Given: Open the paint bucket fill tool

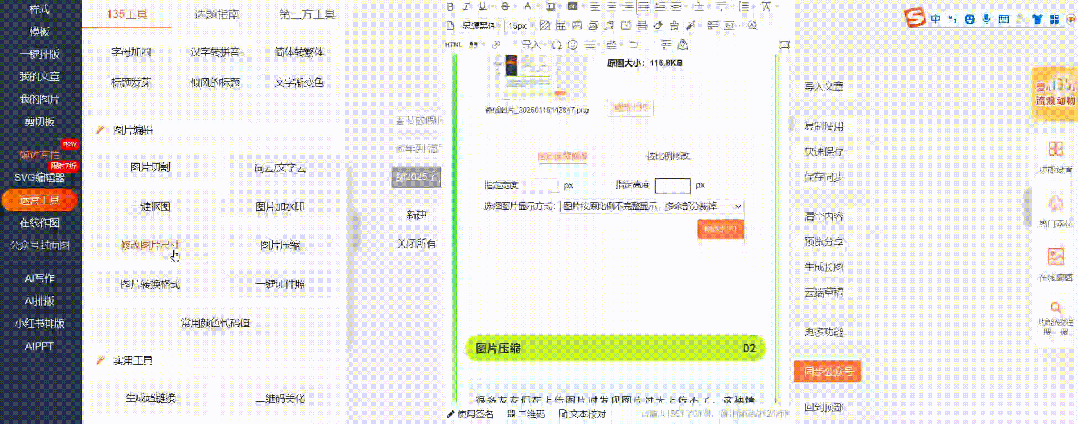Looking at the screenshot, I should tap(658, 26).
